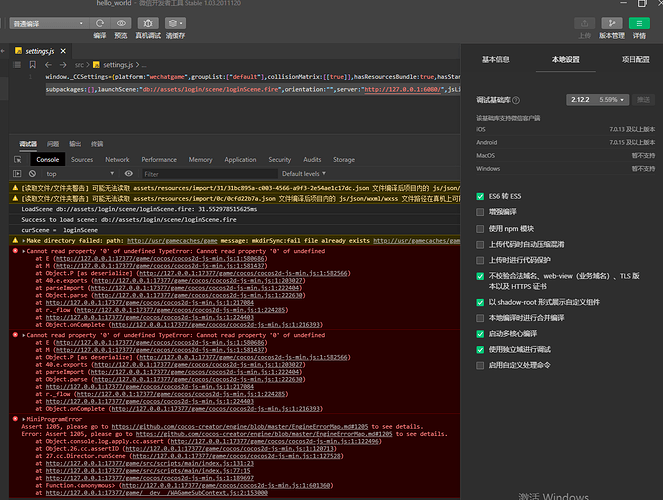Disable the ES6 转 ES5 checkbox
Screen dimensions: 663x500
[480, 197]
